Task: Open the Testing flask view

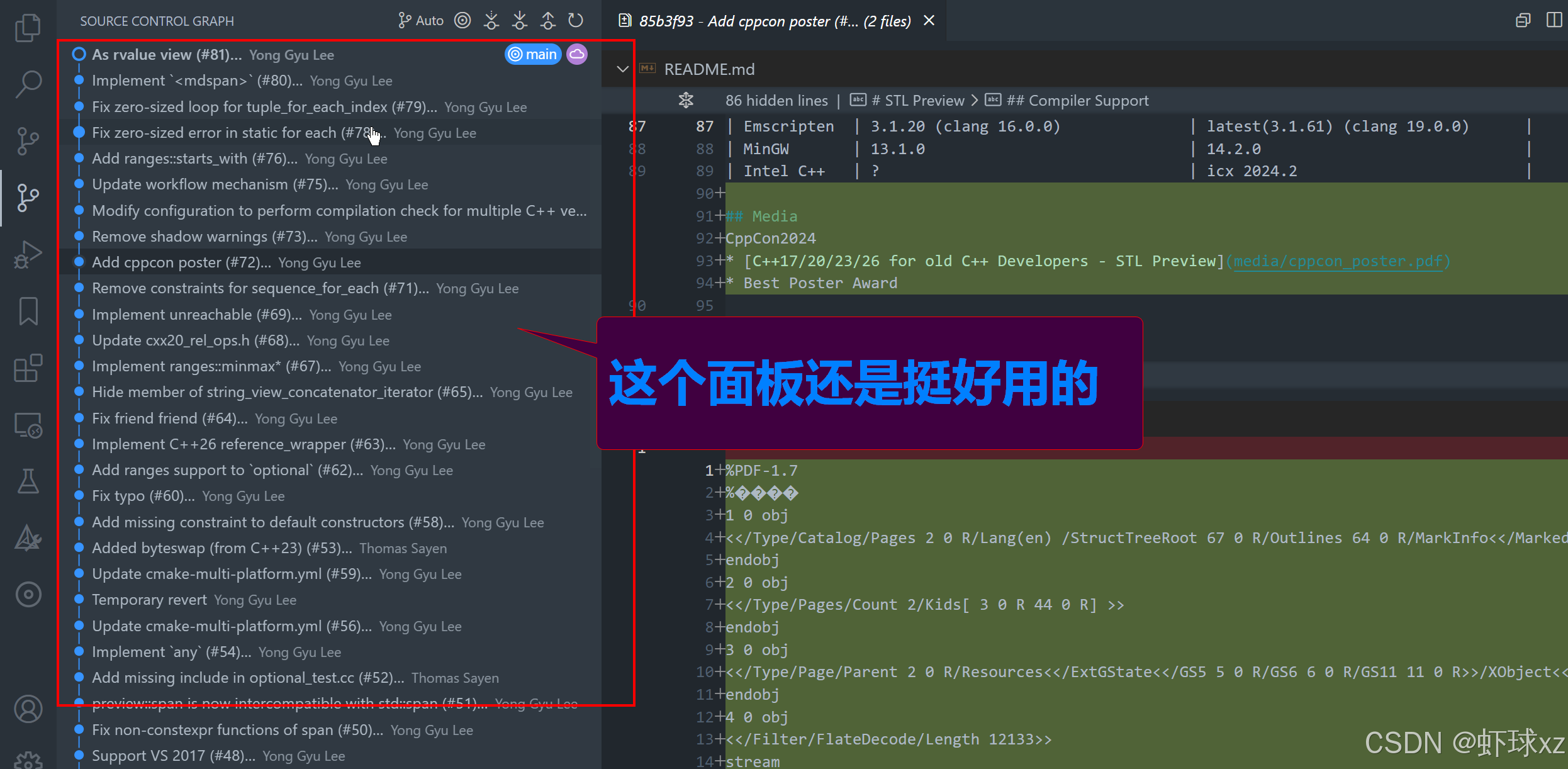Action: 28,481
